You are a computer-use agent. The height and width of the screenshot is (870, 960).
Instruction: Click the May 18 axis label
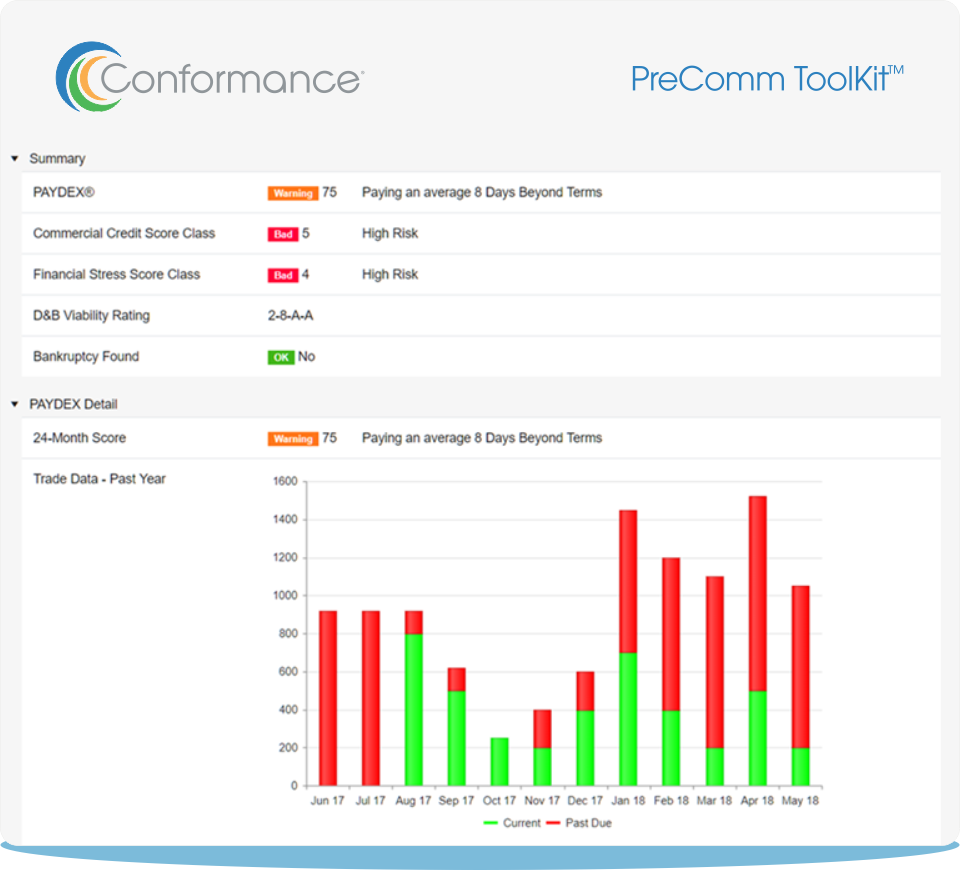pyautogui.click(x=800, y=800)
